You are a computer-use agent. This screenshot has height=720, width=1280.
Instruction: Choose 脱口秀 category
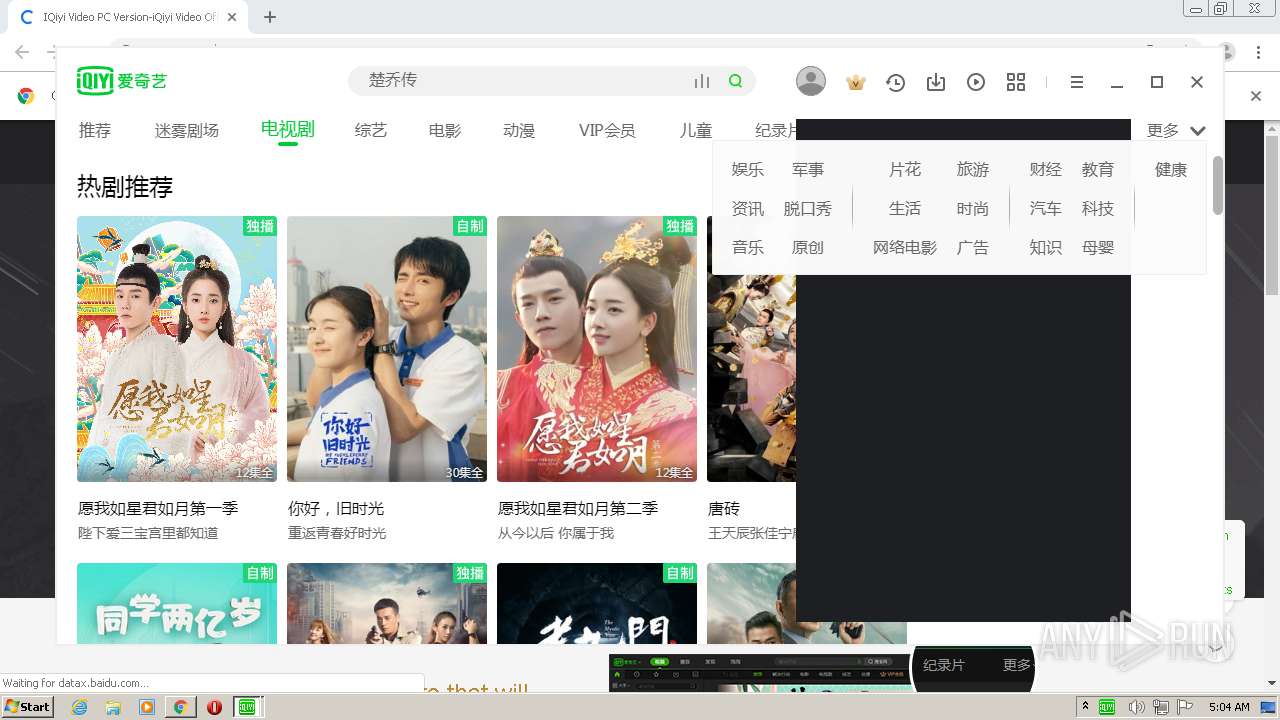tap(808, 209)
